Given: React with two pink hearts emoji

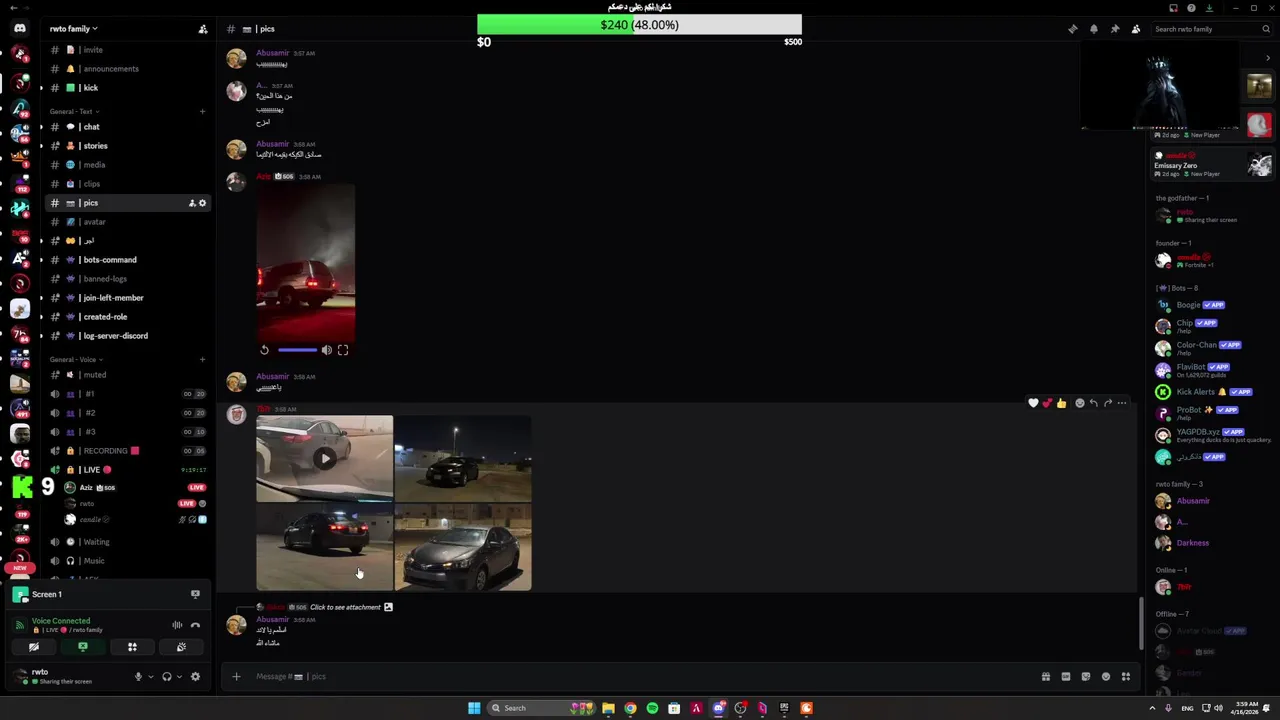Looking at the screenshot, I should pyautogui.click(x=1047, y=403).
